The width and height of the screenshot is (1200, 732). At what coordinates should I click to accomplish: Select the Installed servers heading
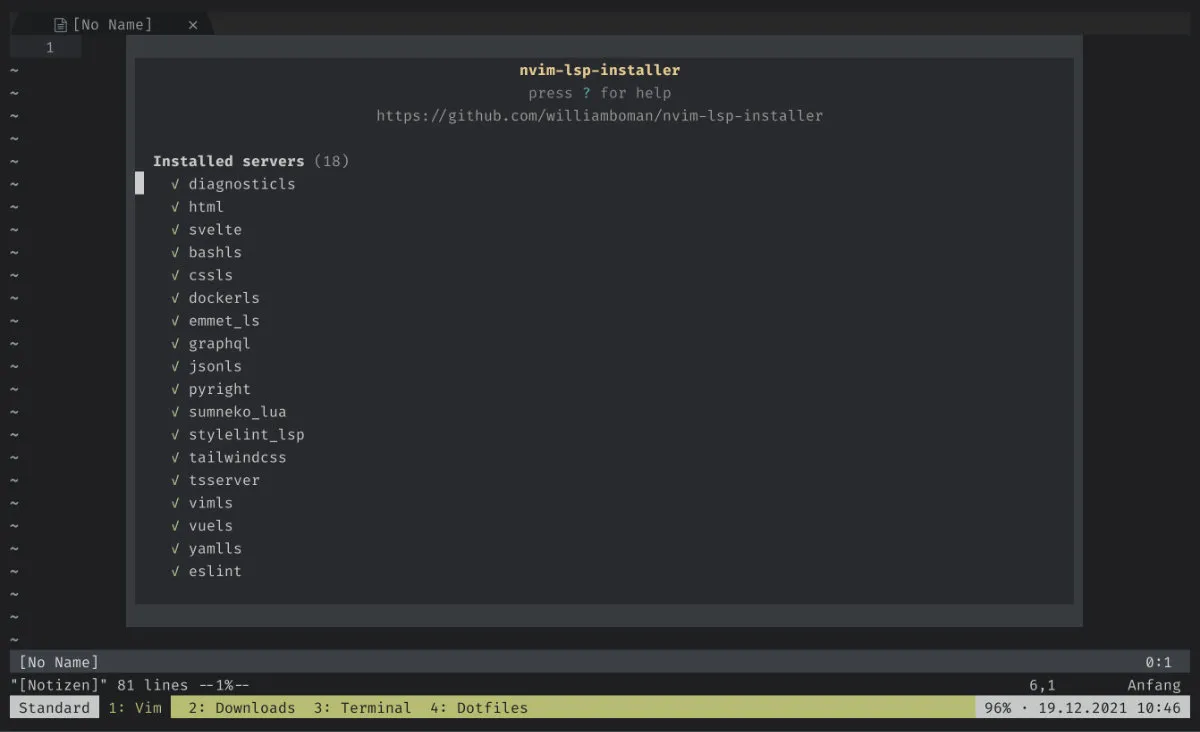coord(228,161)
